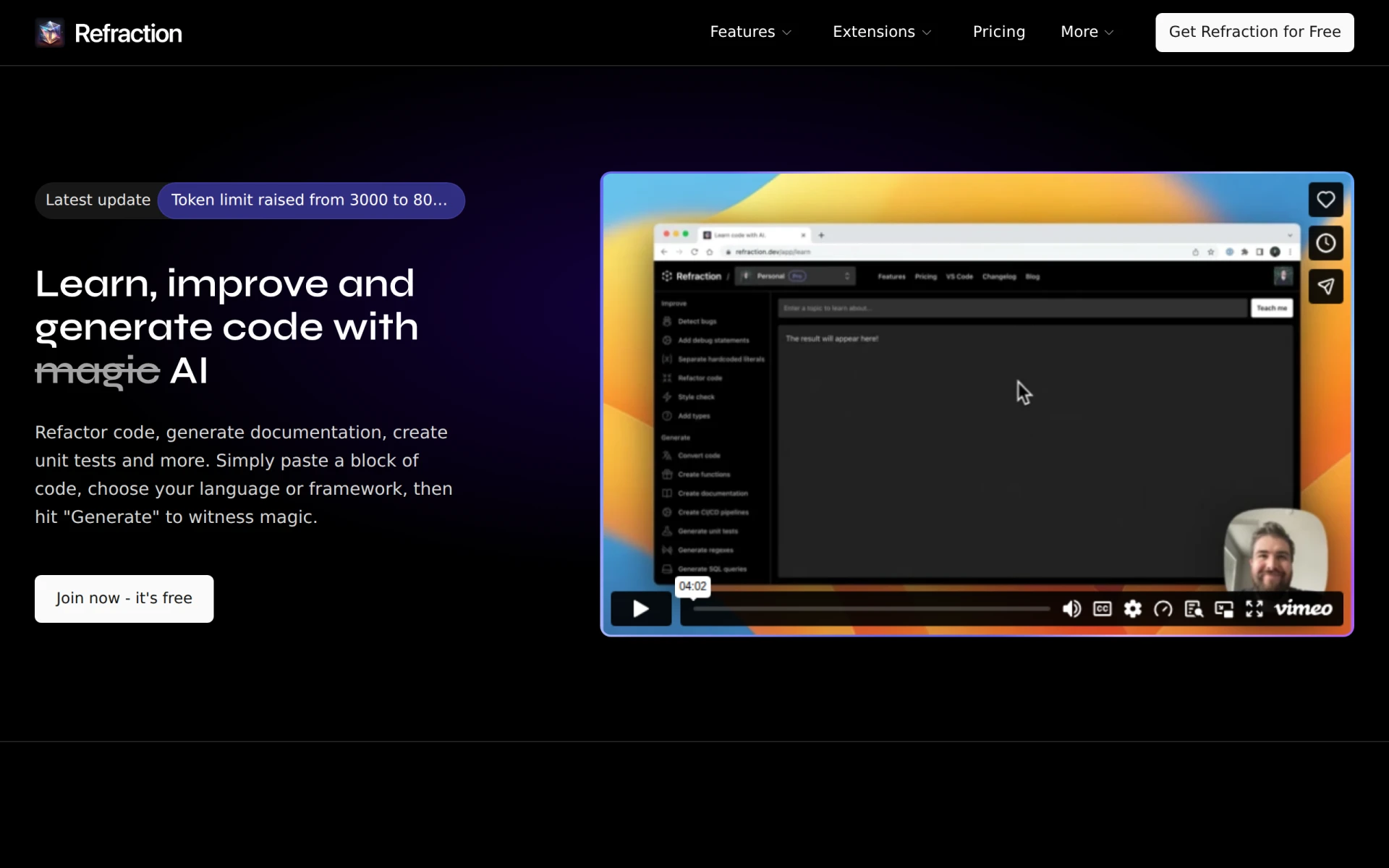Share the video with paper plane icon
The image size is (1389, 868).
(x=1325, y=286)
